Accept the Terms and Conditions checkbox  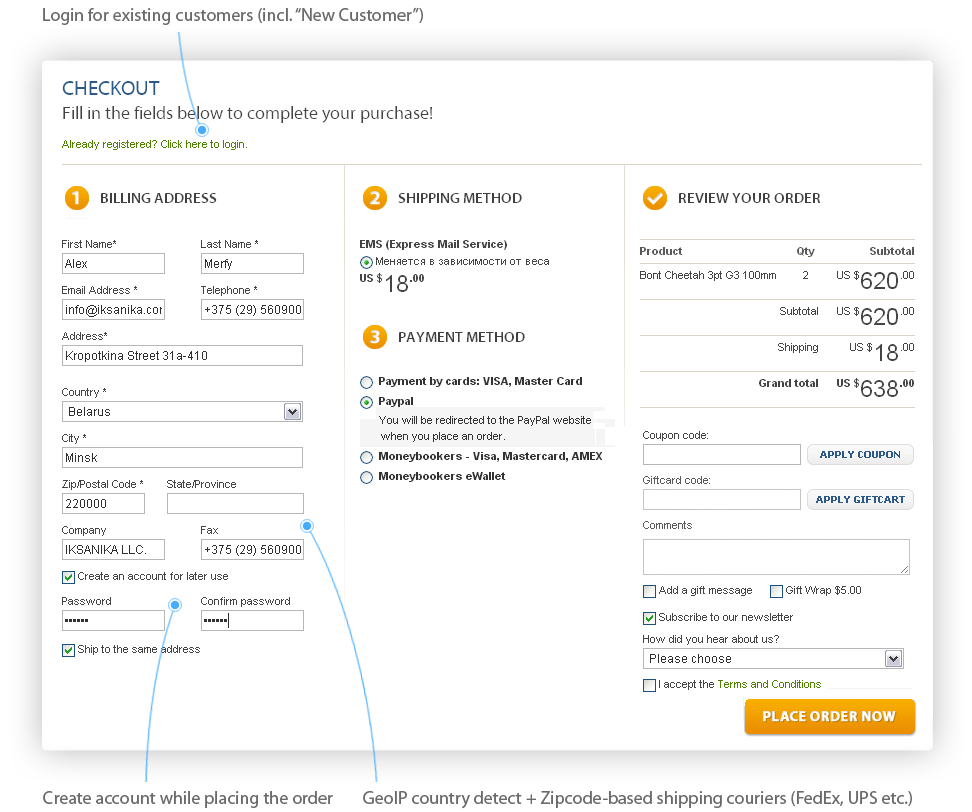(x=650, y=685)
